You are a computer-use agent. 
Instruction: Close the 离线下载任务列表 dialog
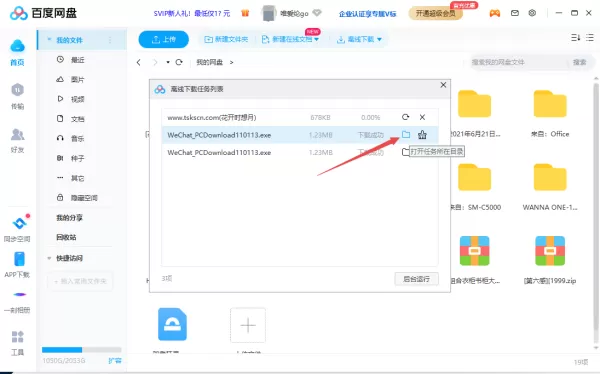[443, 85]
